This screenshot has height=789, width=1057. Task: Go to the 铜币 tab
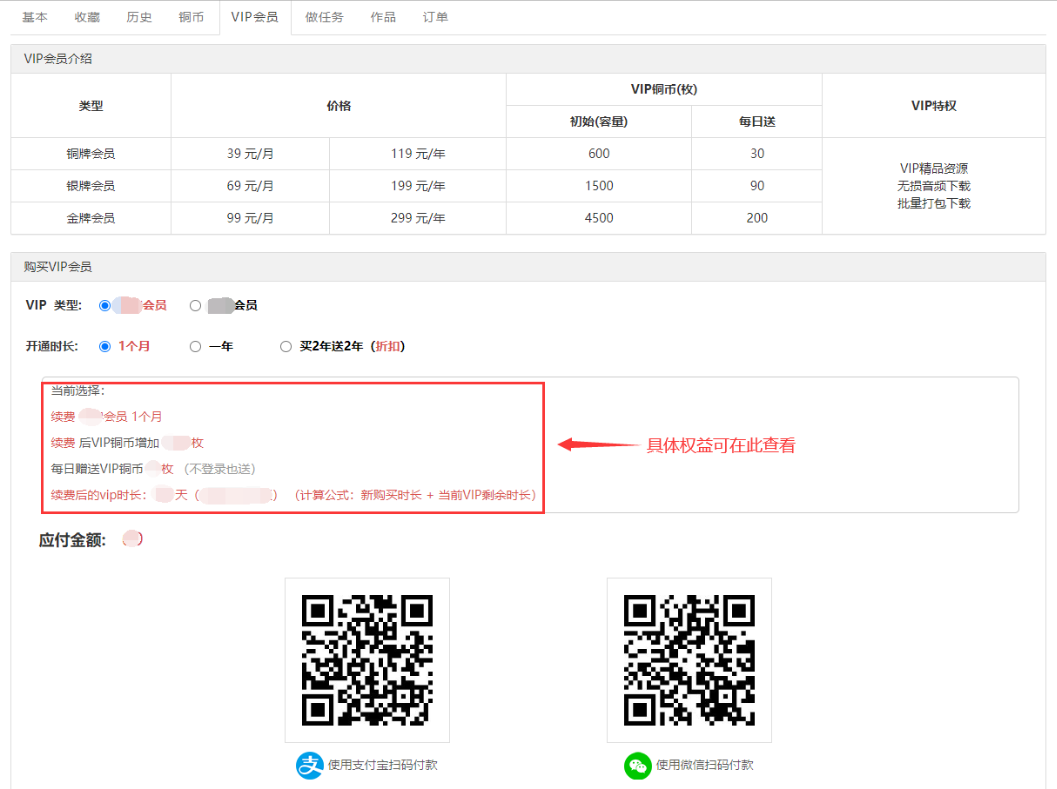coord(191,18)
